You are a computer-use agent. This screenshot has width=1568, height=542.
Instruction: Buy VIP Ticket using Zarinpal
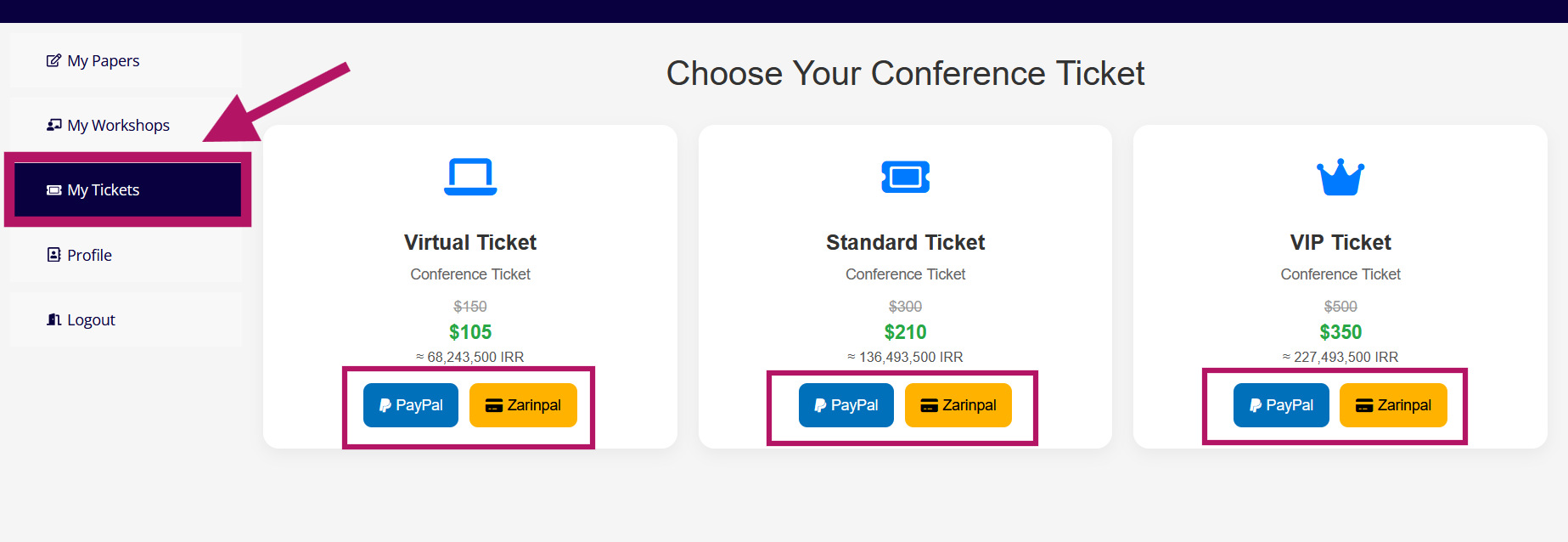(1393, 405)
